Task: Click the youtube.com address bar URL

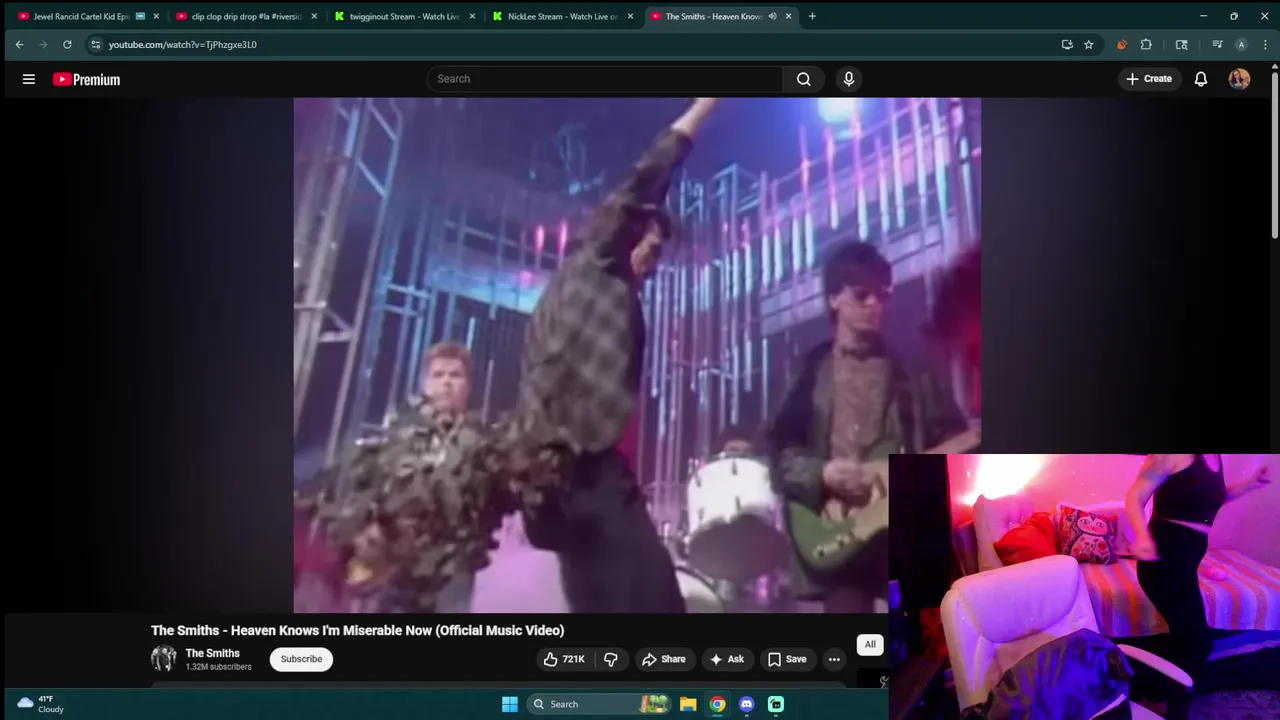Action: click(x=183, y=44)
